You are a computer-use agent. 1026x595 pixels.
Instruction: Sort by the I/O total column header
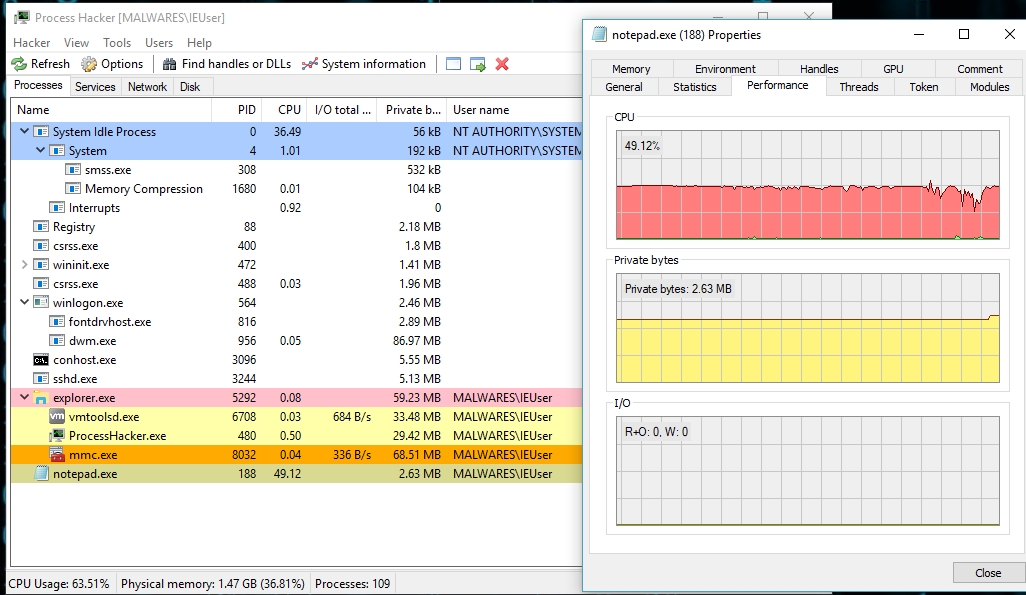(343, 110)
